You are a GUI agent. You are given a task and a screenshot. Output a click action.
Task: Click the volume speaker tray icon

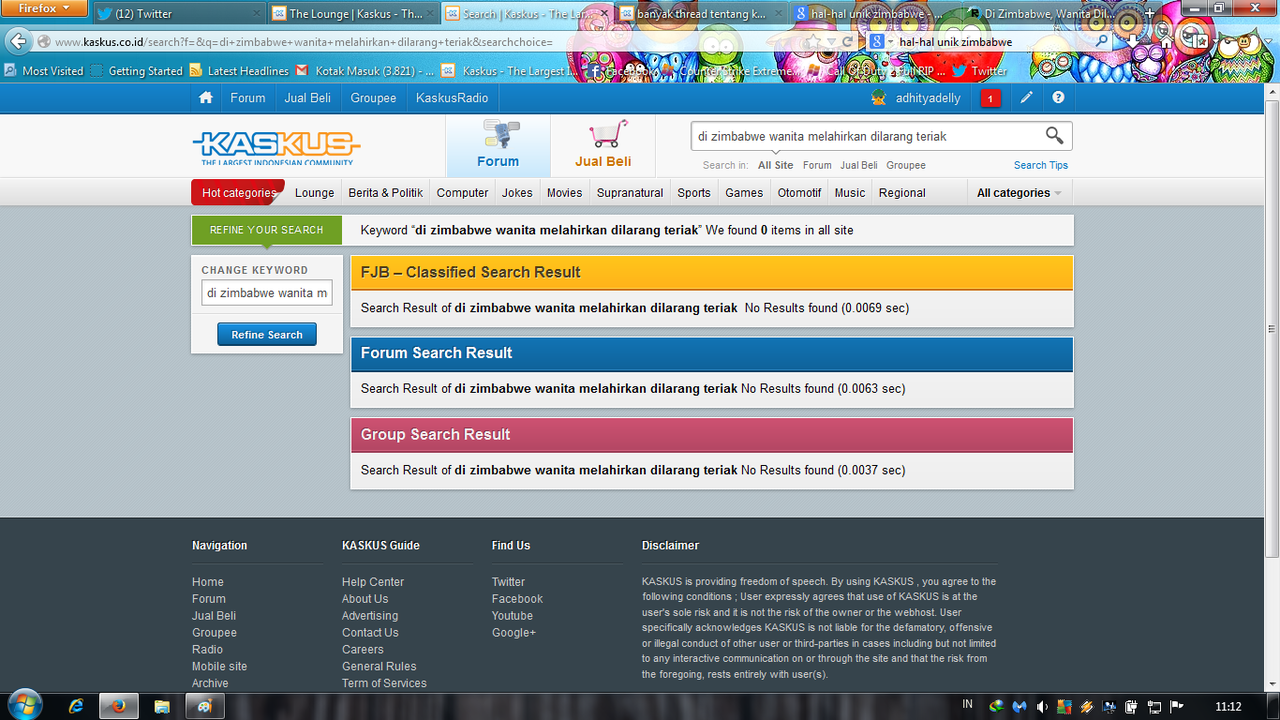(x=1042, y=706)
